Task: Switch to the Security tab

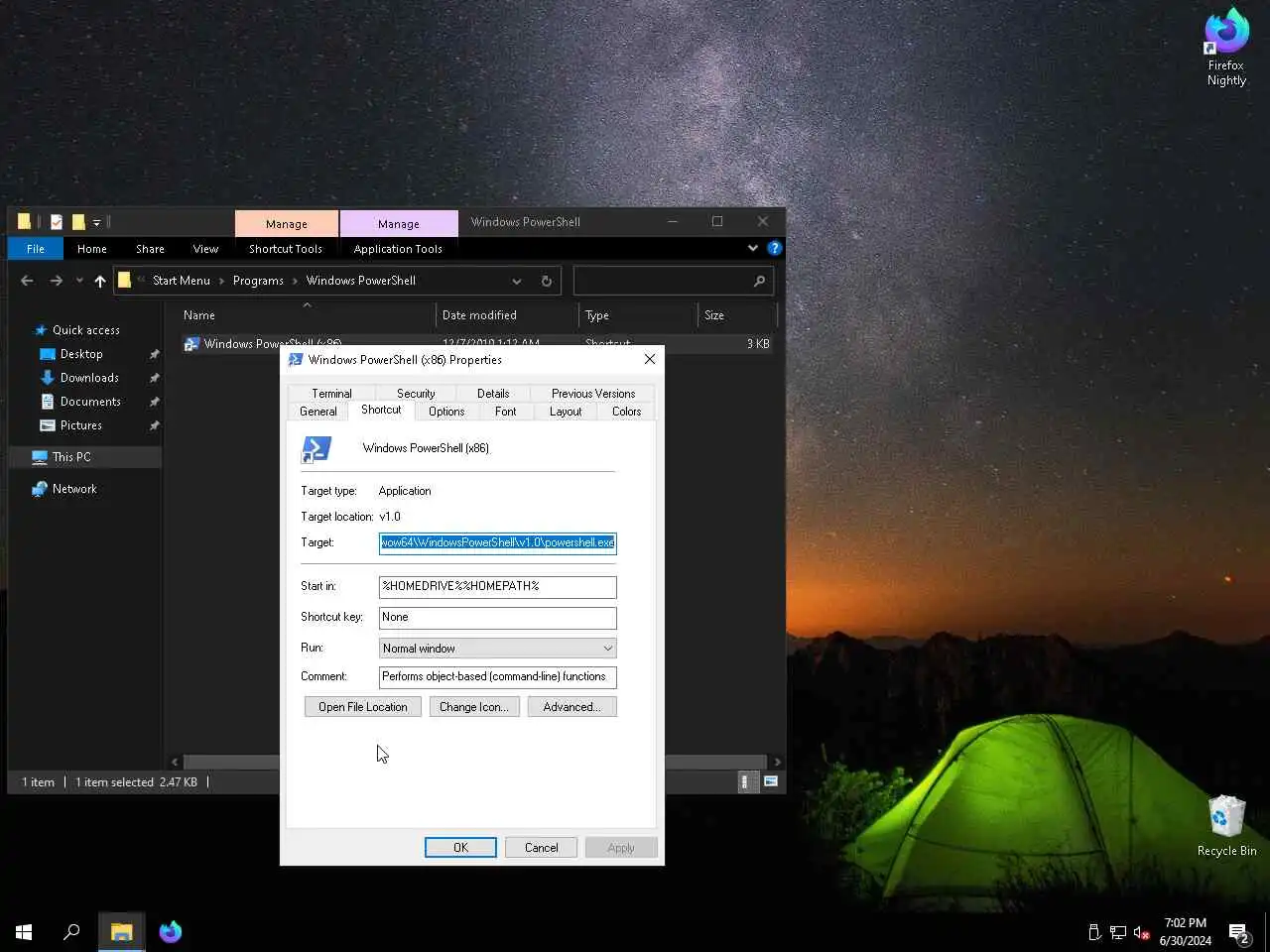Action: pyautogui.click(x=416, y=393)
